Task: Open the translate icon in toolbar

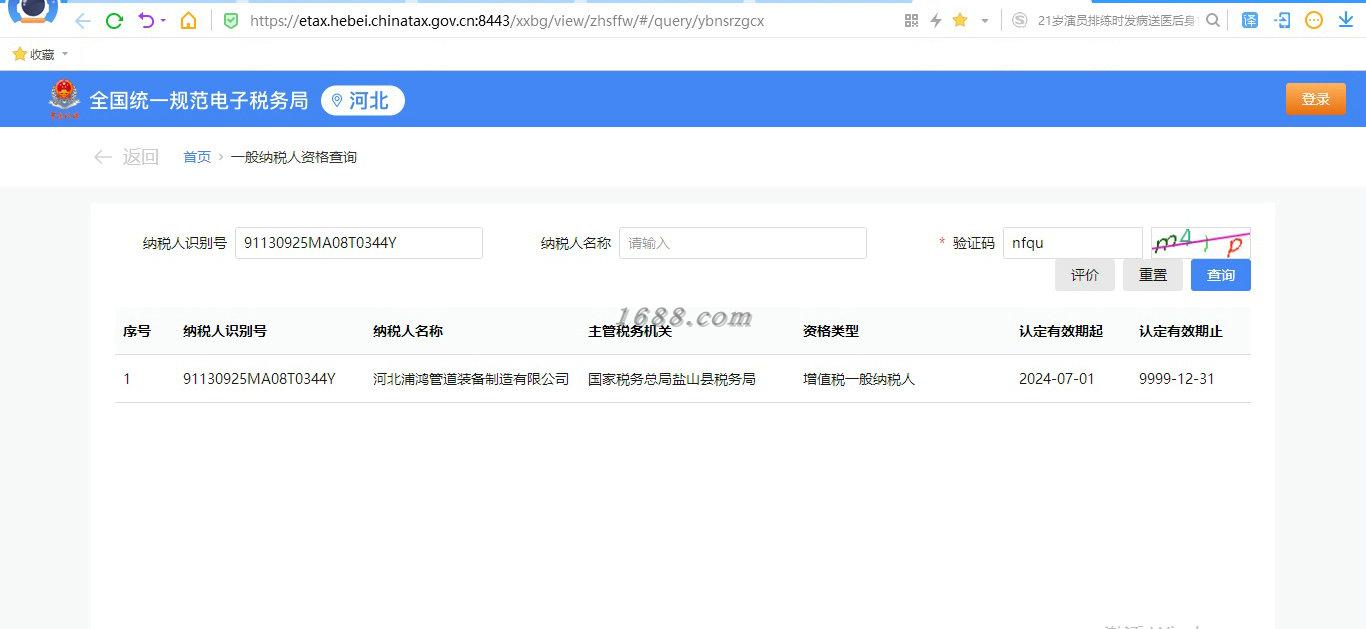Action: (x=1250, y=20)
